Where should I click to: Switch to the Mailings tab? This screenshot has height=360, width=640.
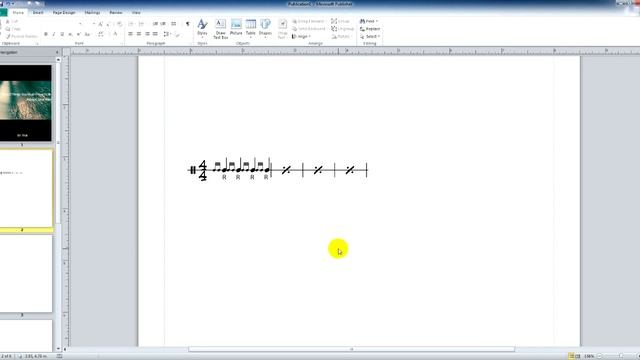coord(92,13)
